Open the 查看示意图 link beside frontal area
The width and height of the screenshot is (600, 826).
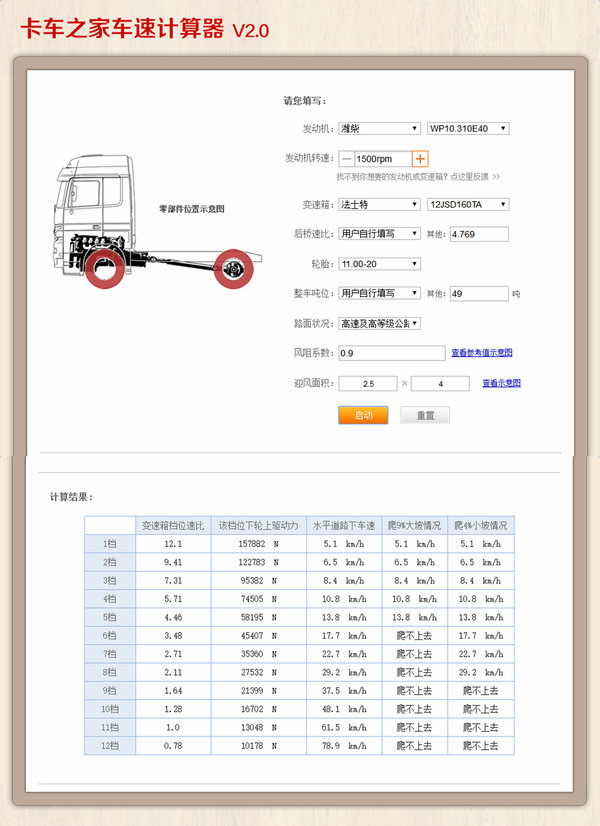(x=501, y=383)
